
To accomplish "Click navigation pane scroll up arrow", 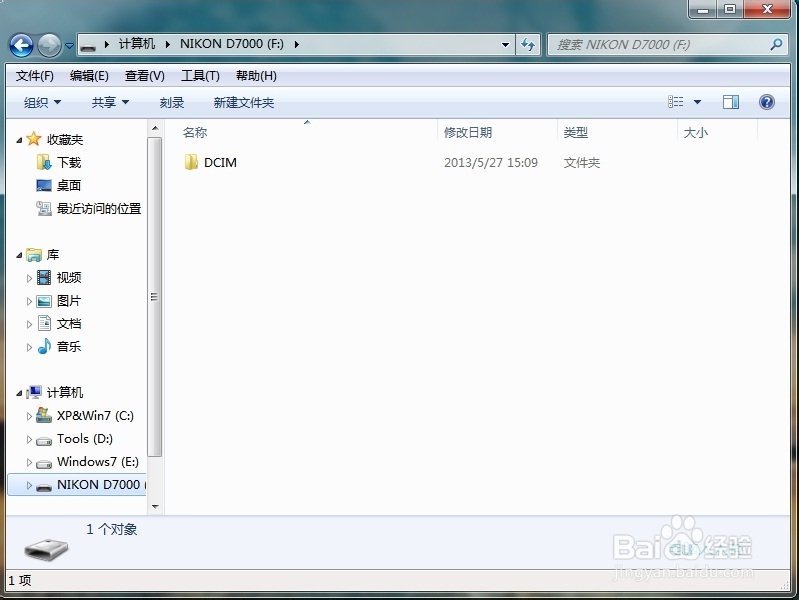I will [155, 128].
